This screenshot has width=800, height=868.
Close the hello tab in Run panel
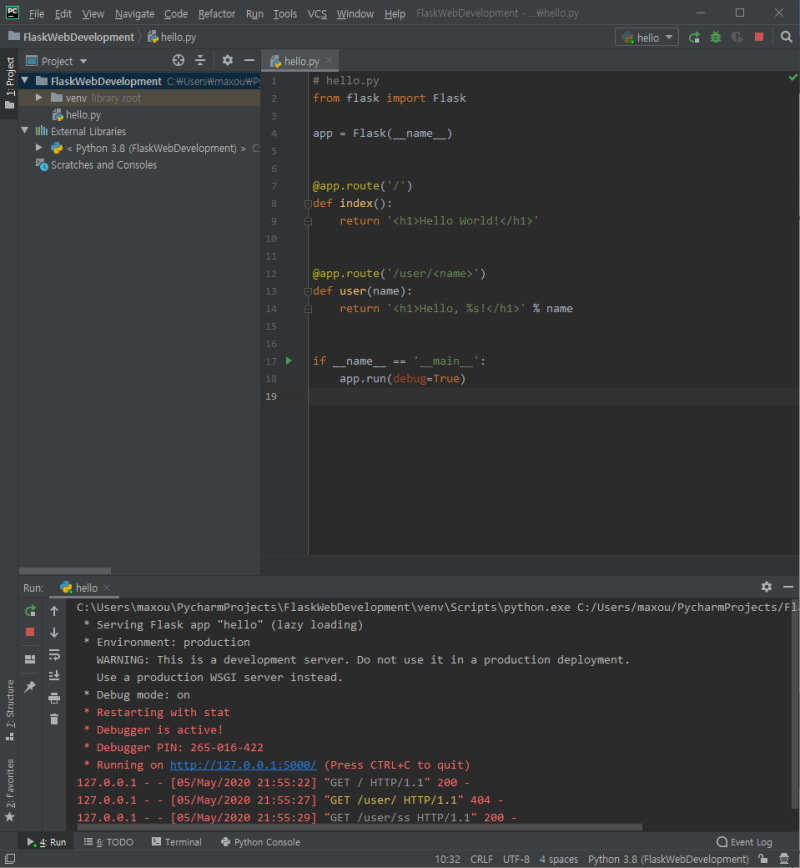pyautogui.click(x=107, y=587)
